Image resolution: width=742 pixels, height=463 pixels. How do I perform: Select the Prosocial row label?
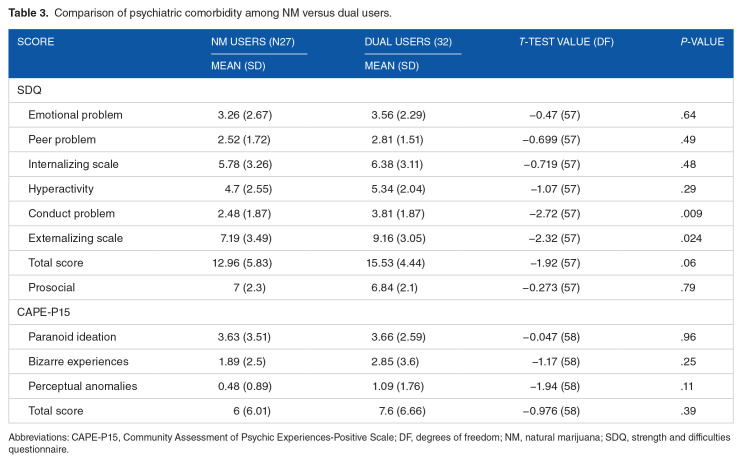51,287
